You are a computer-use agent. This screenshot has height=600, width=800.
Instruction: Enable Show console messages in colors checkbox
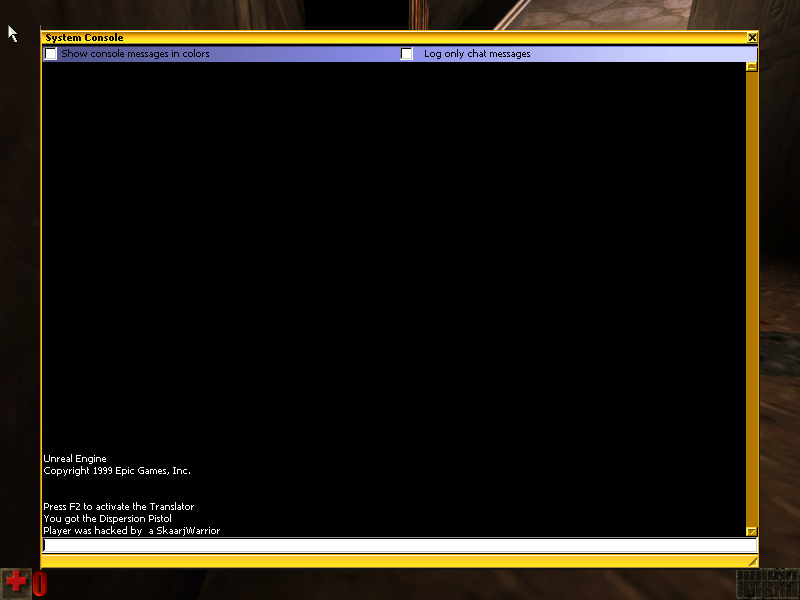[x=50, y=54]
